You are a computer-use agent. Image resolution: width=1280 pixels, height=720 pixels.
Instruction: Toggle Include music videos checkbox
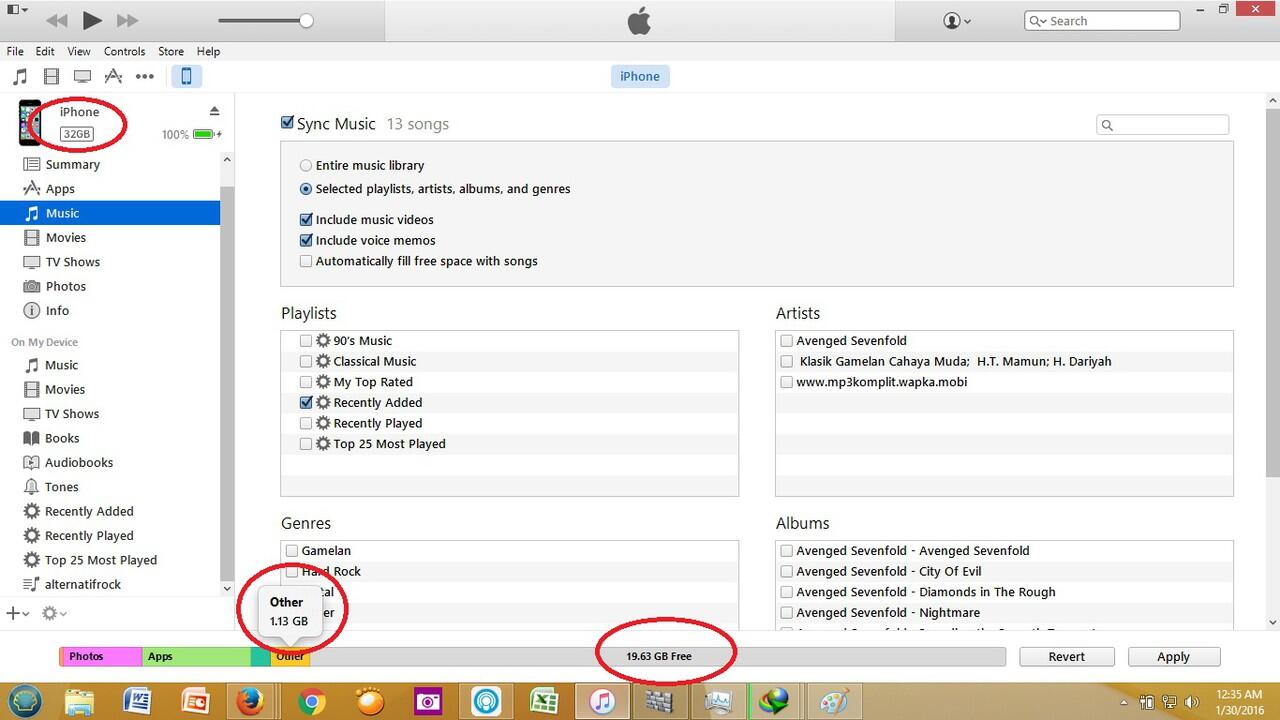pyautogui.click(x=306, y=220)
